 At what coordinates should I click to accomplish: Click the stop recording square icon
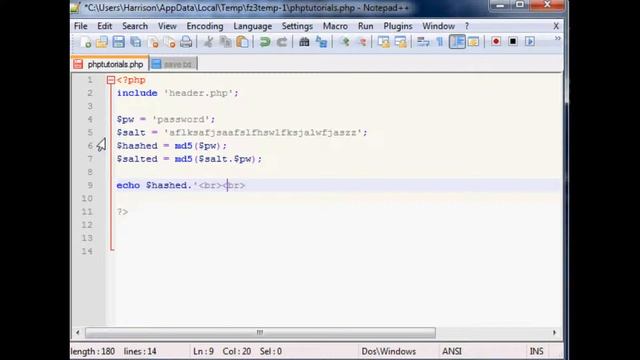pyautogui.click(x=513, y=42)
